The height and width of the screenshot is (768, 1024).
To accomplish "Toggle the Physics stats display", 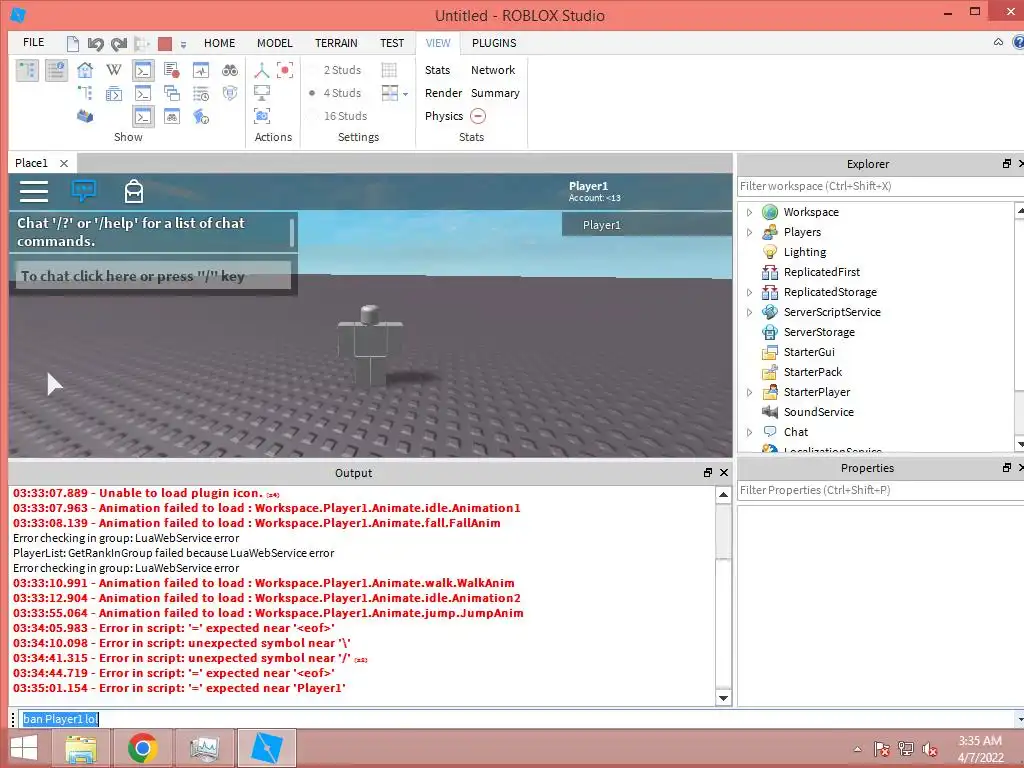I will point(443,116).
